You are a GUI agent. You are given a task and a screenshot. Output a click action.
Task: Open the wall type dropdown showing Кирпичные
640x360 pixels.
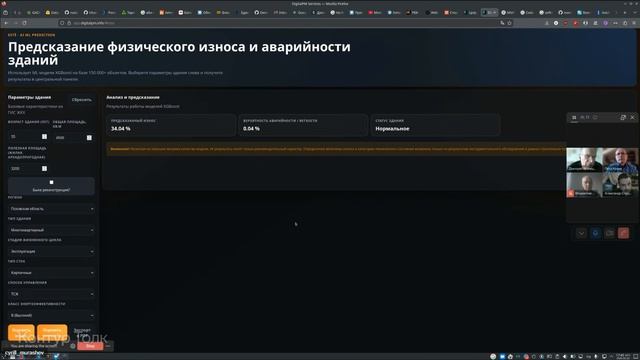(51, 272)
